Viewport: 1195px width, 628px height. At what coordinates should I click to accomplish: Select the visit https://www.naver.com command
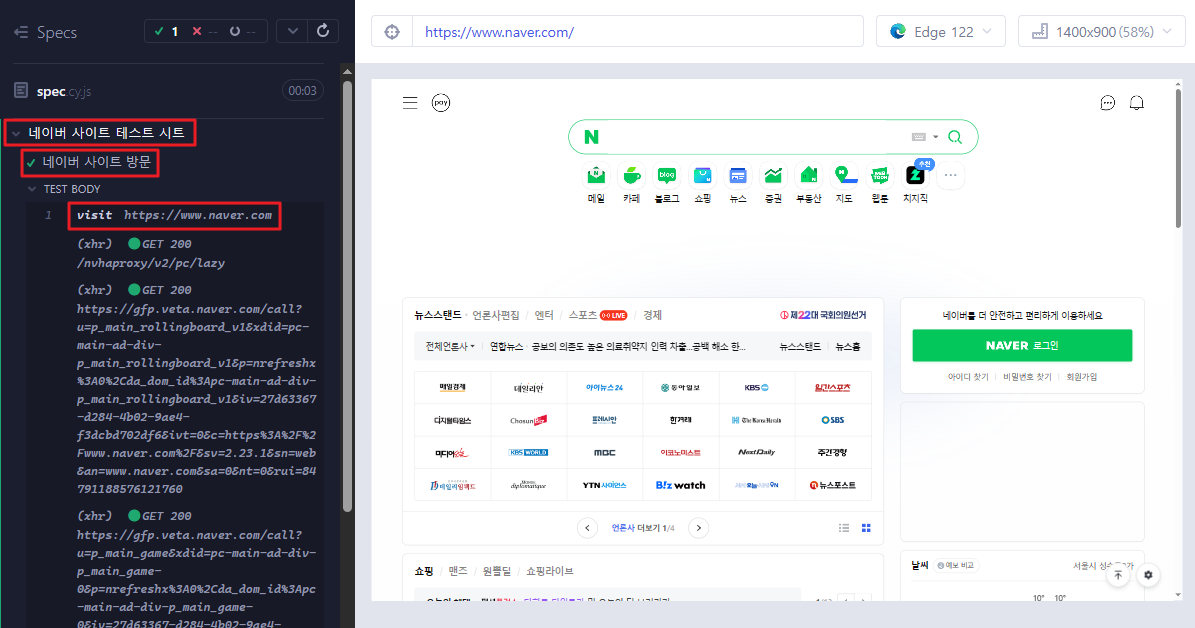(x=175, y=216)
